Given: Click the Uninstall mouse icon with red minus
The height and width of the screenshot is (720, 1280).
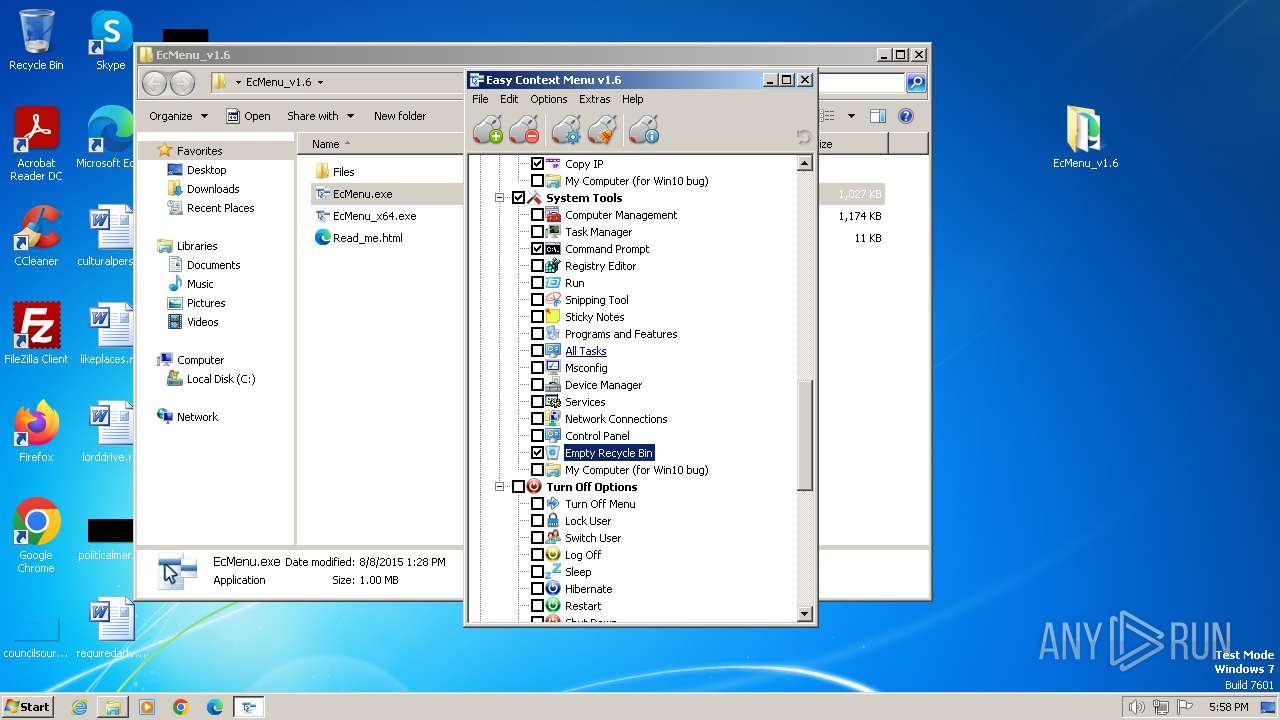Looking at the screenshot, I should pos(524,130).
